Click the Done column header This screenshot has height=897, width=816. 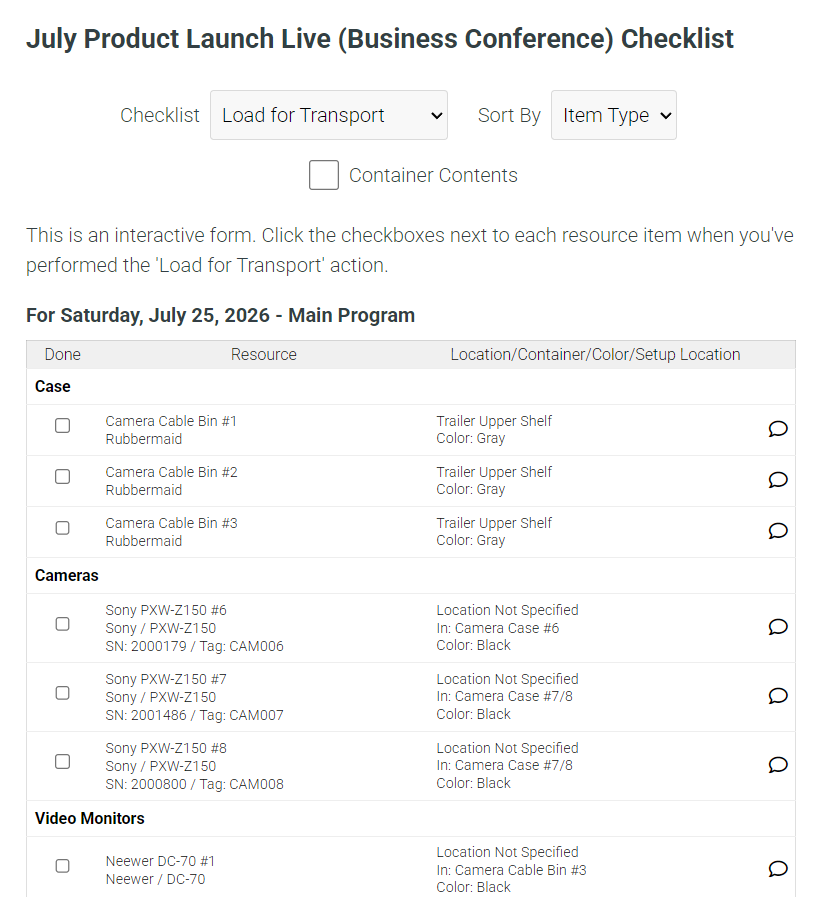62,355
